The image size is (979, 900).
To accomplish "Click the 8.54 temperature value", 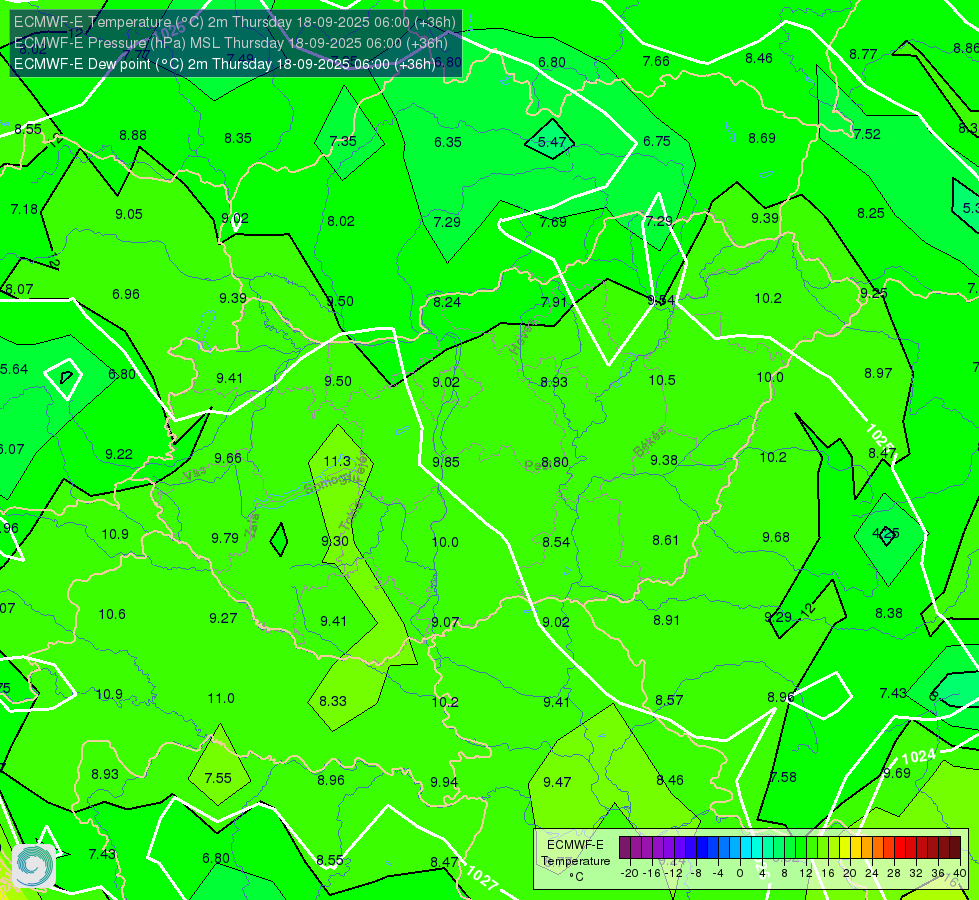I will [x=556, y=541].
